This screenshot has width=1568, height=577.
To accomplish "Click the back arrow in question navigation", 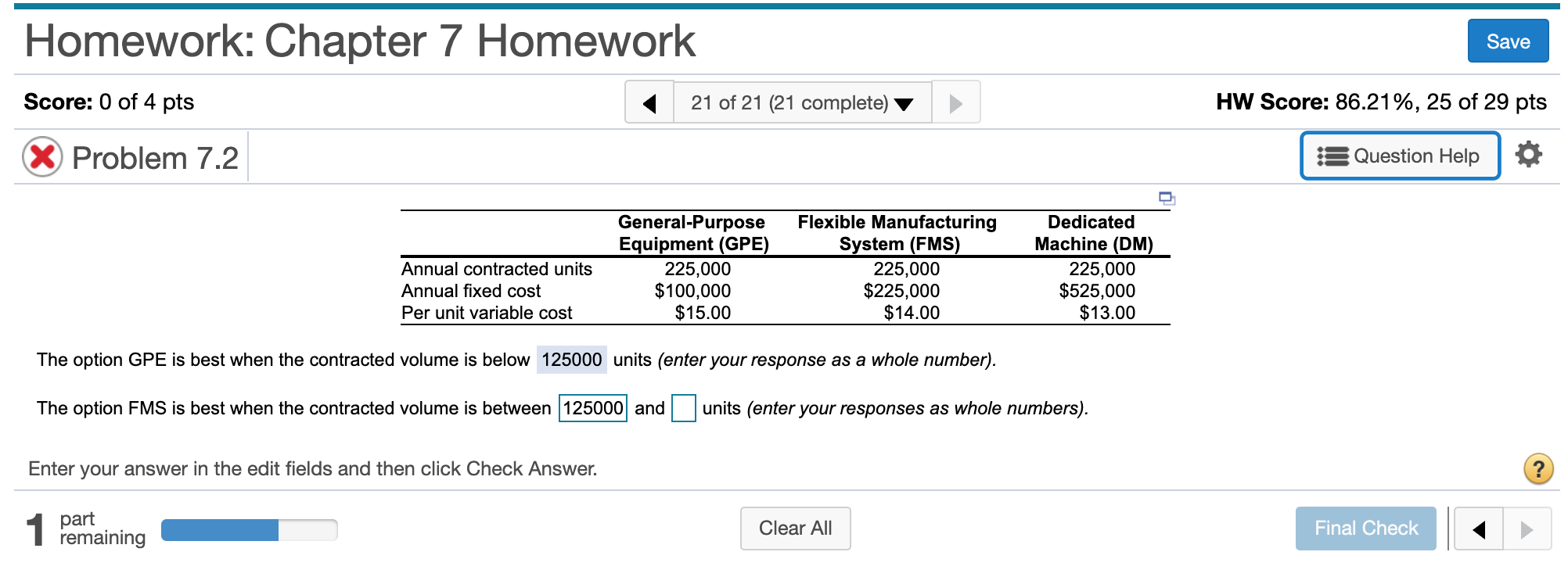I will pos(649,102).
